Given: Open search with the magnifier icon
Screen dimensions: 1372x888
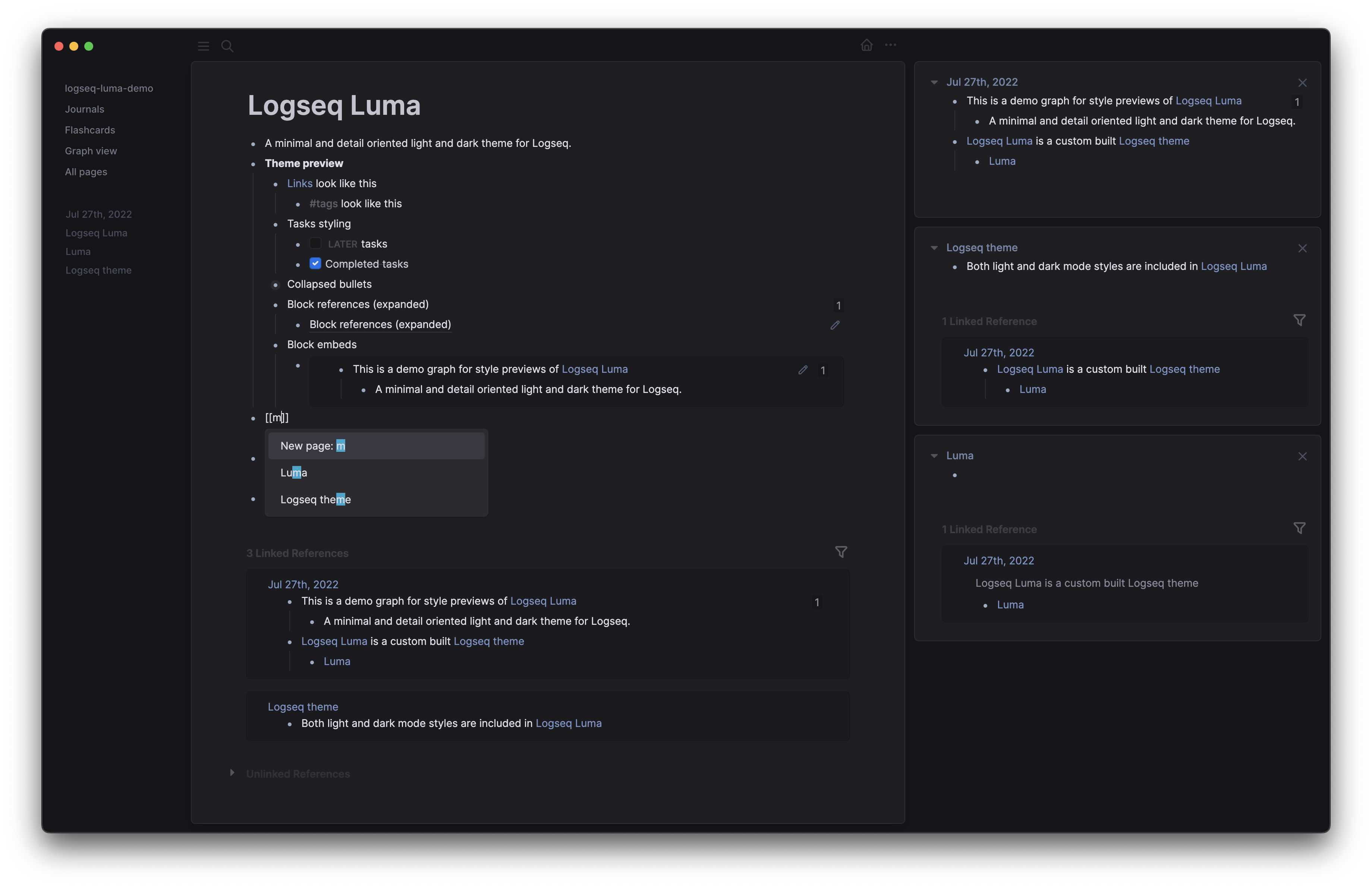Looking at the screenshot, I should [x=228, y=46].
